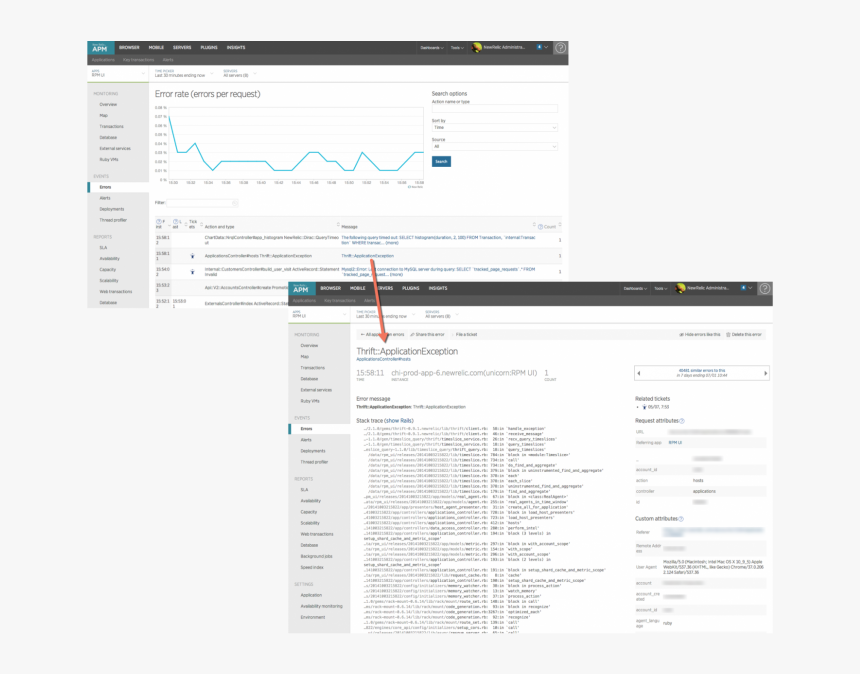This screenshot has width=860, height=674.
Task: Select Environment in error-detail window sidebar
Action: pos(313,618)
